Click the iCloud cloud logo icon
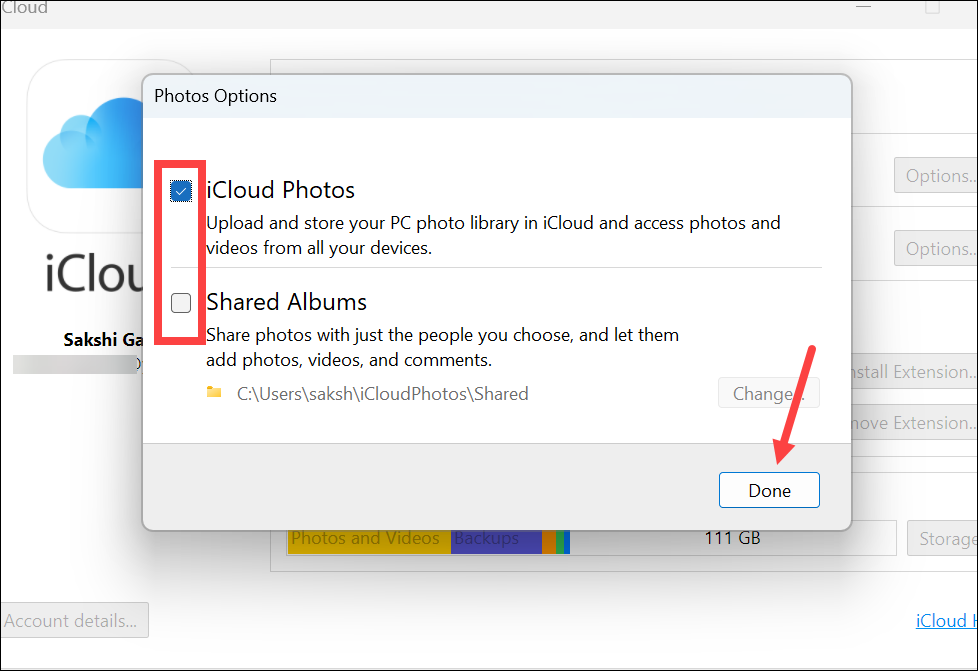This screenshot has height=671, width=978. [94, 143]
